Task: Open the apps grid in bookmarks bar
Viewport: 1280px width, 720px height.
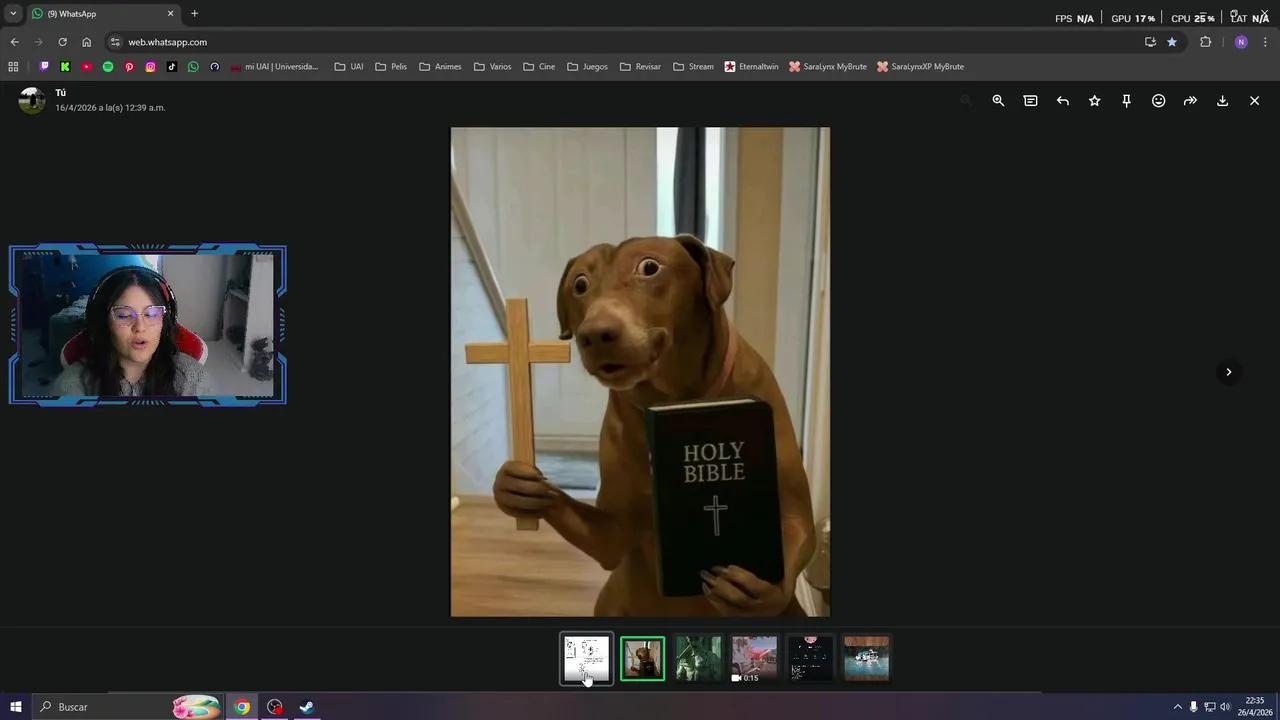Action: tap(13, 67)
